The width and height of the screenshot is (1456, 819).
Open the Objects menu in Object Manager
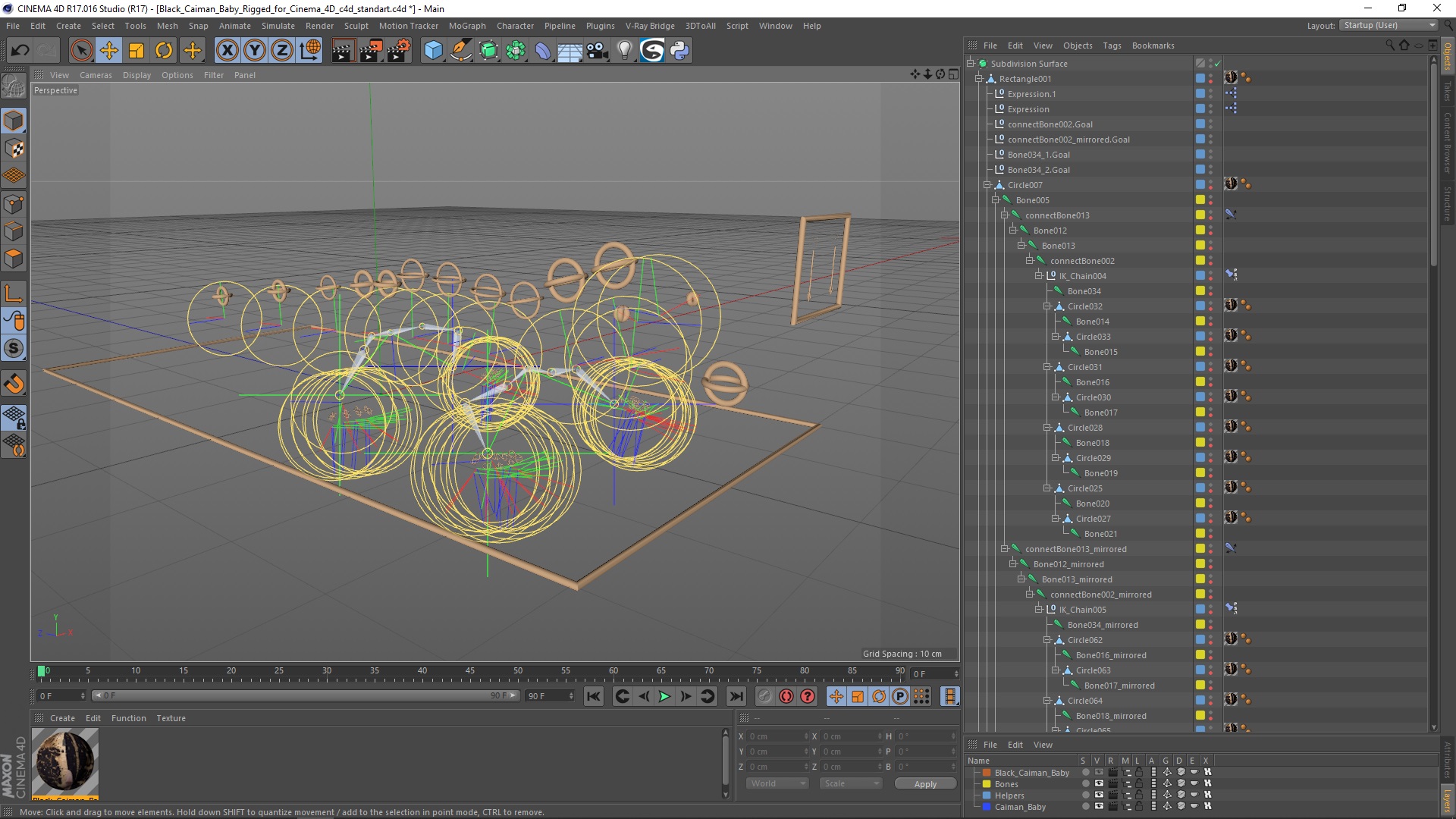click(x=1078, y=45)
